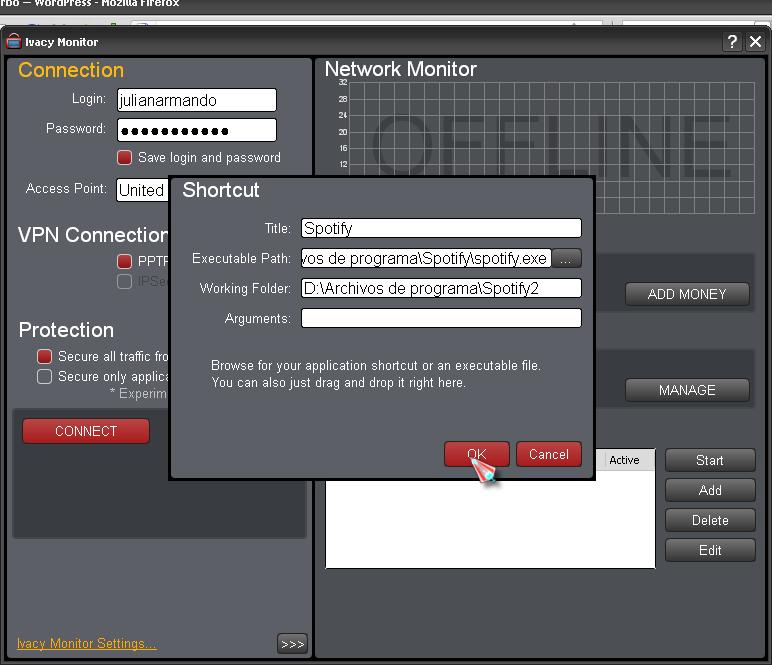This screenshot has width=772, height=665.
Task: Click the Working Folder field
Action: [441, 288]
